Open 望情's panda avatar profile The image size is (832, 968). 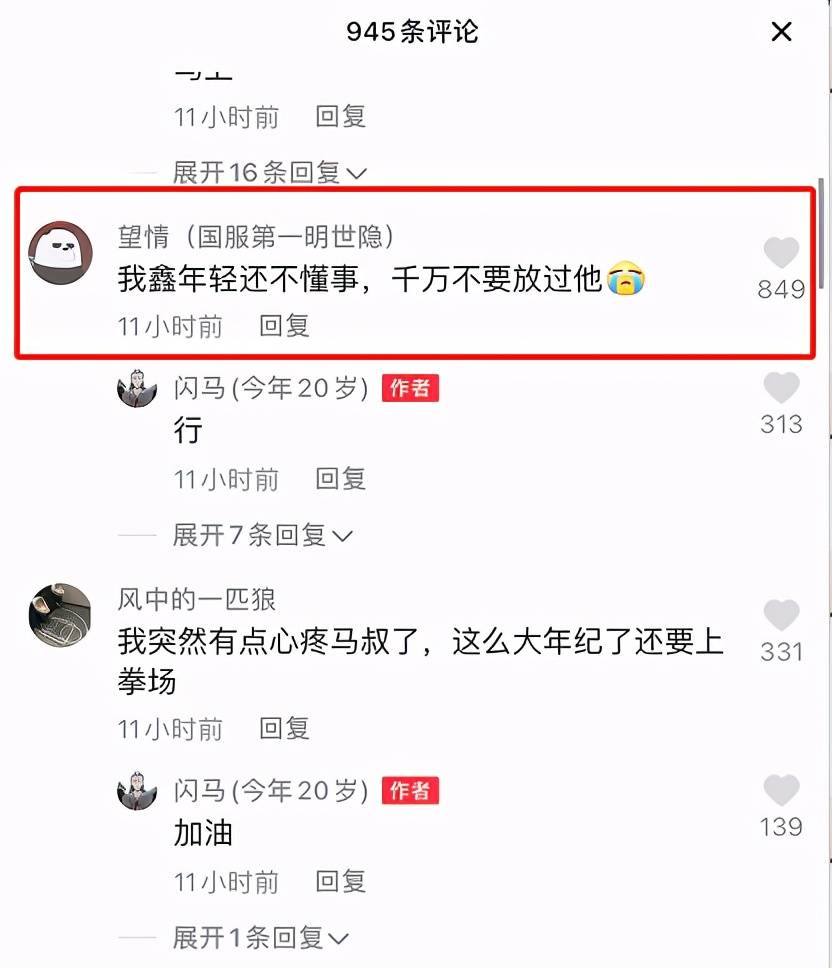[x=60, y=252]
